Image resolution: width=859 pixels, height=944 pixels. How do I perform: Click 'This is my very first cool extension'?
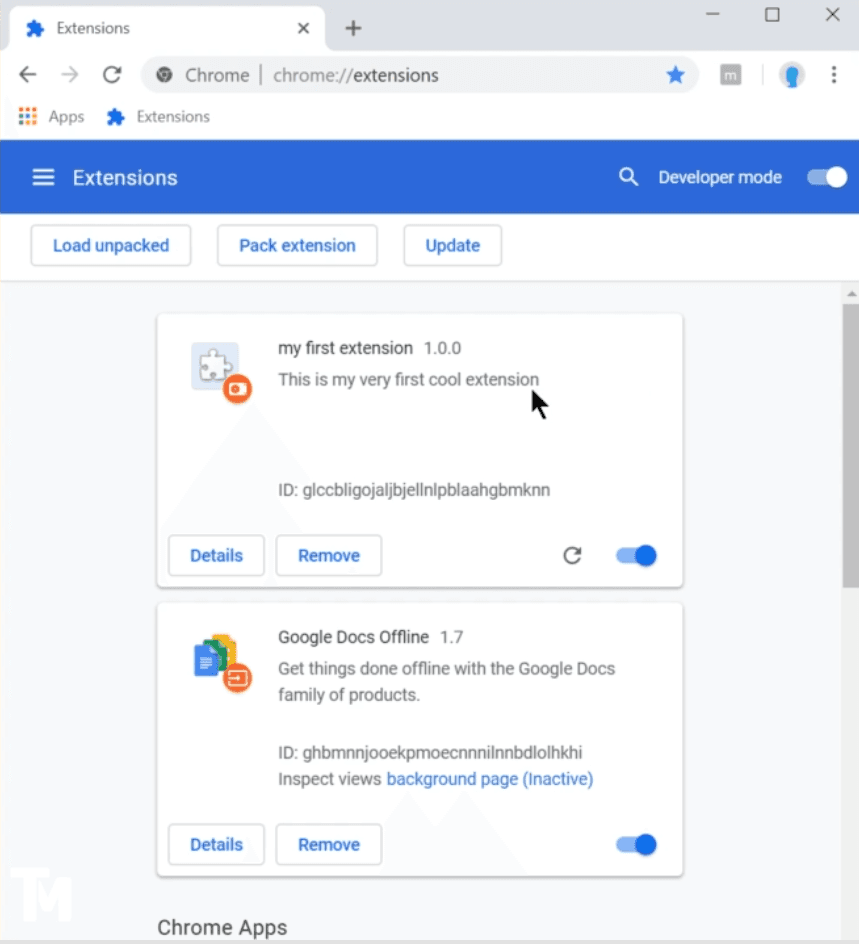click(x=408, y=380)
